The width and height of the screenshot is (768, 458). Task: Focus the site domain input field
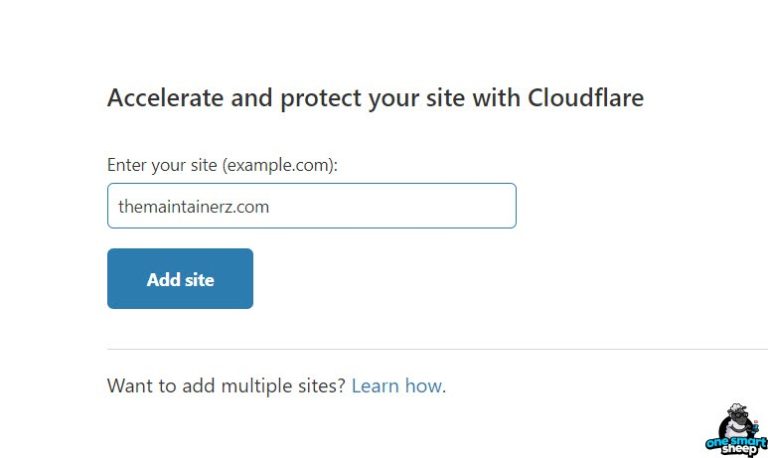pos(311,206)
